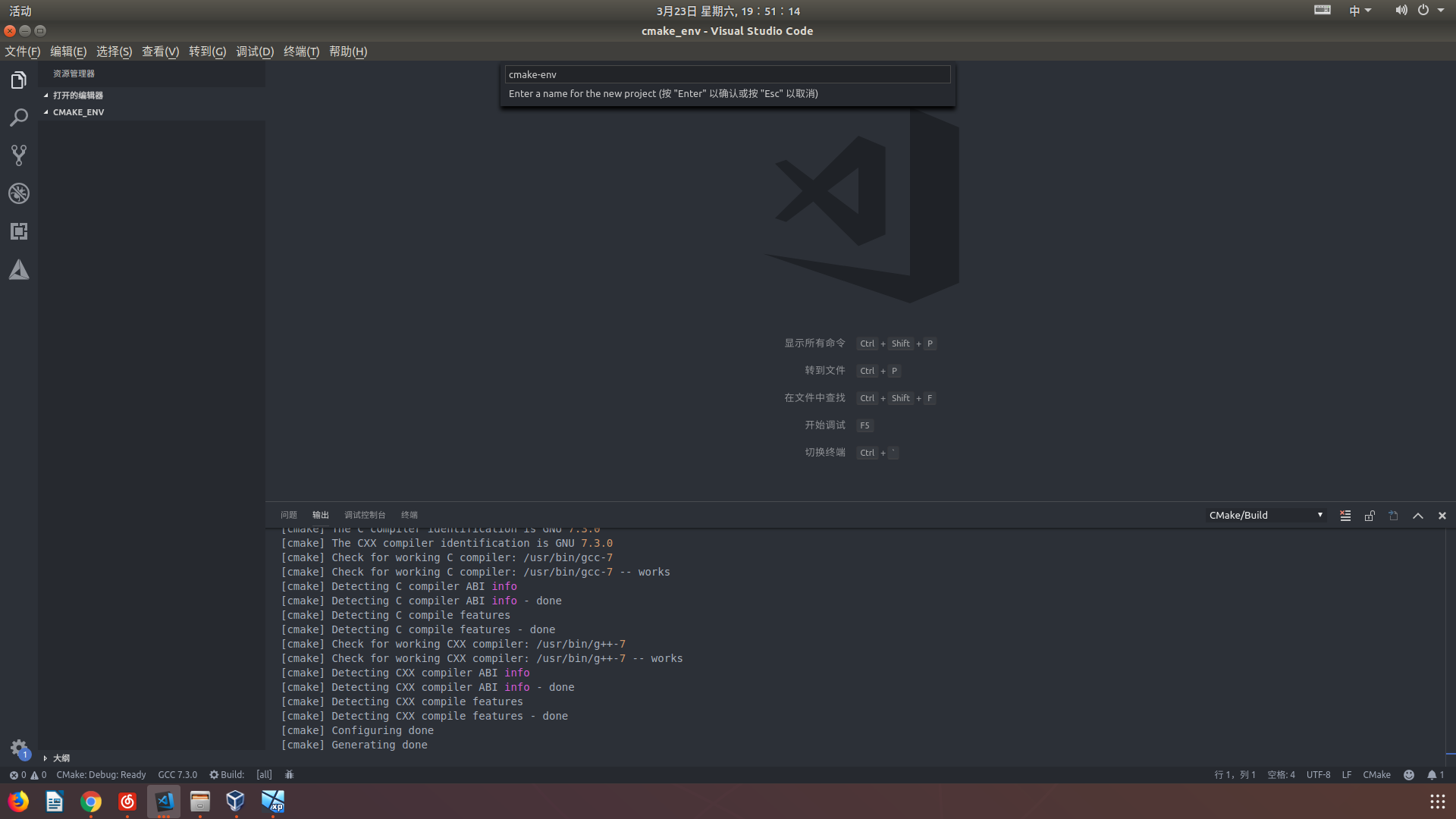Select the GCC 7.3.0 kit button

click(177, 774)
